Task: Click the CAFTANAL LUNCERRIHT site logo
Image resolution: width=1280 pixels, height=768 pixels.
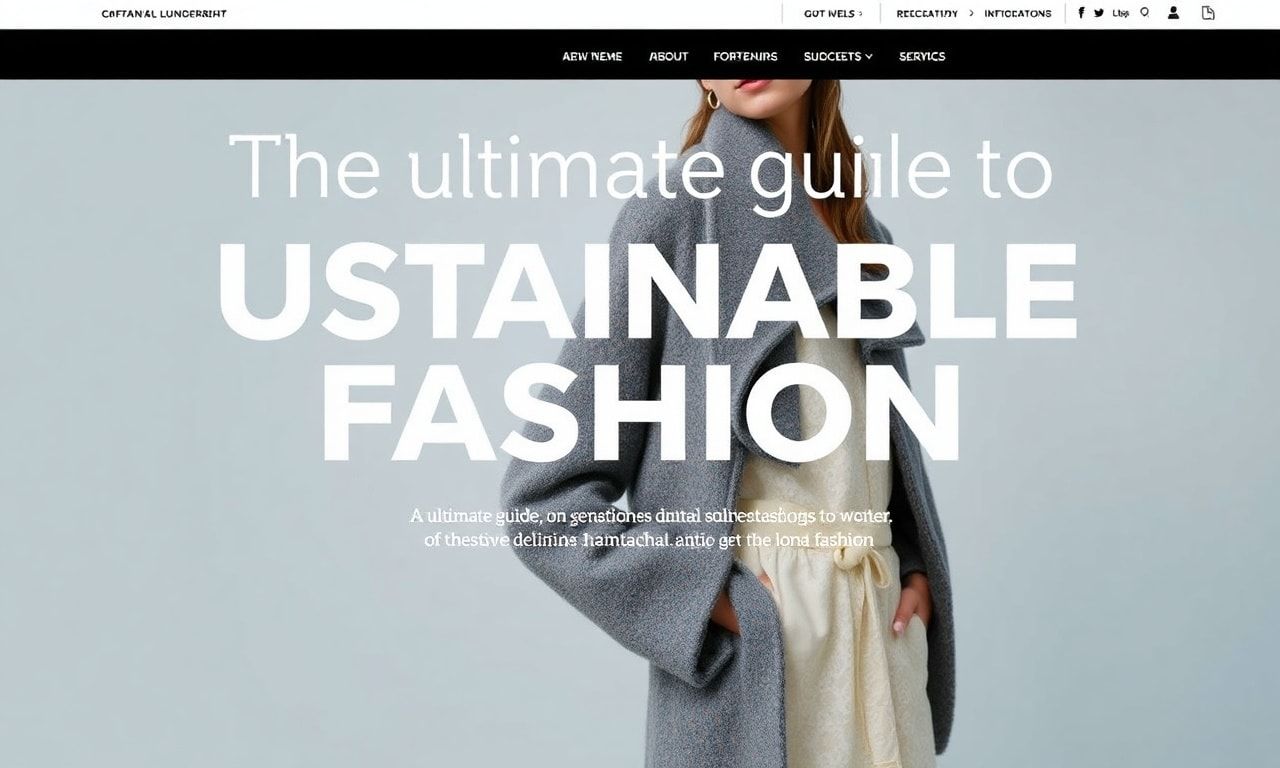Action: click(164, 14)
